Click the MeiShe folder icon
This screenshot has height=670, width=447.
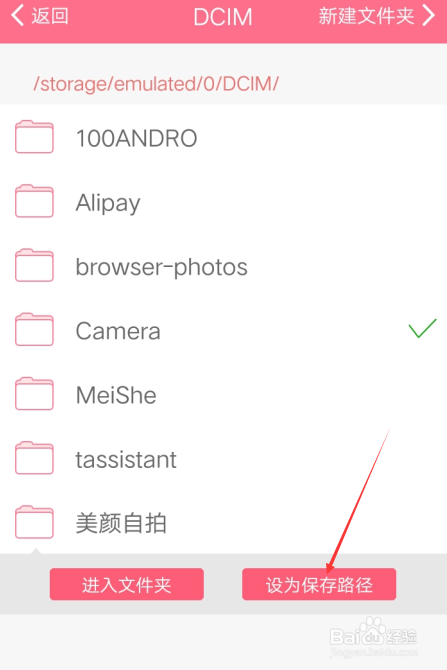(34, 394)
